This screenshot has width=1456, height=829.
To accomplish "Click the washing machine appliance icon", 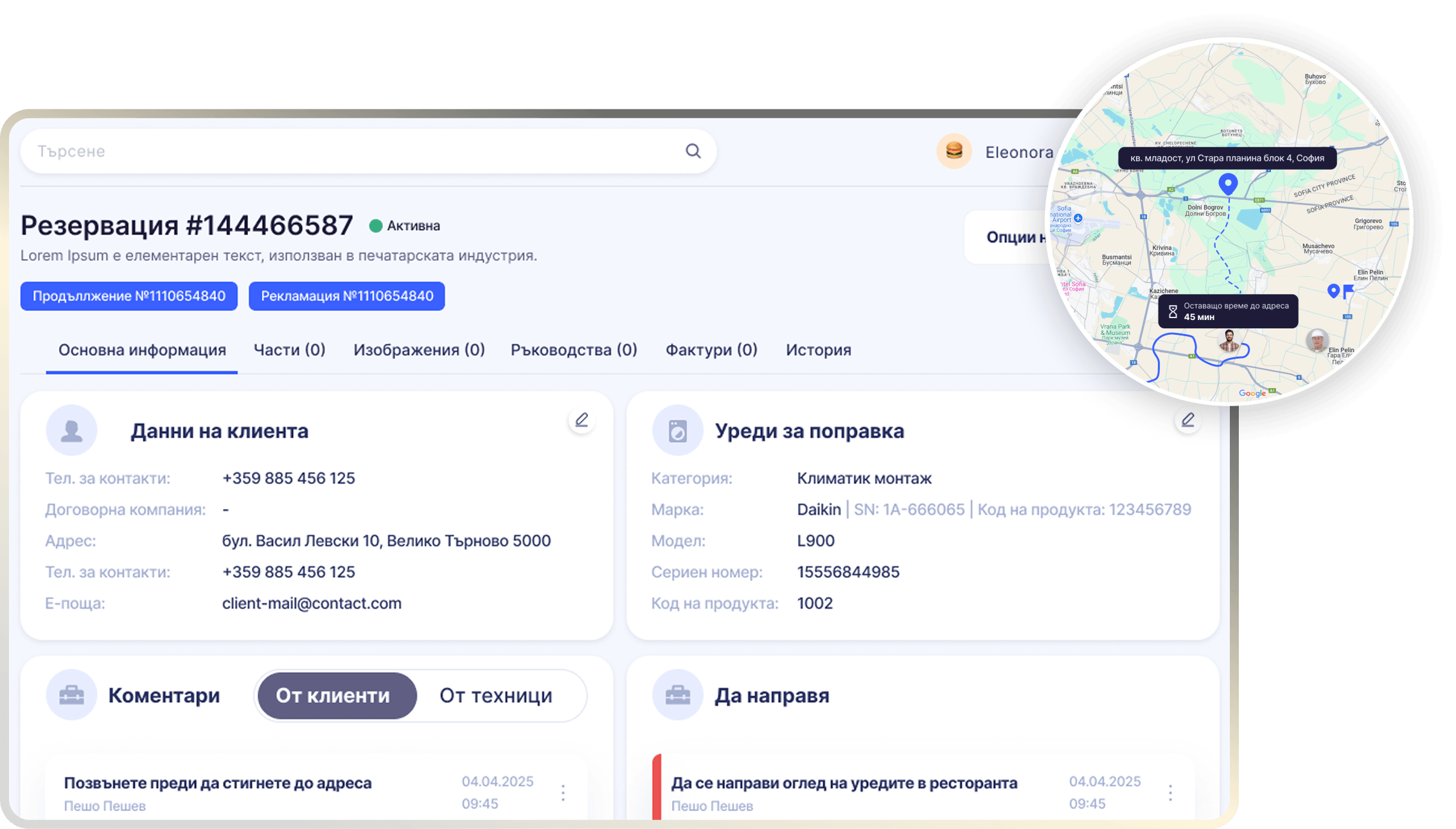I will (677, 431).
